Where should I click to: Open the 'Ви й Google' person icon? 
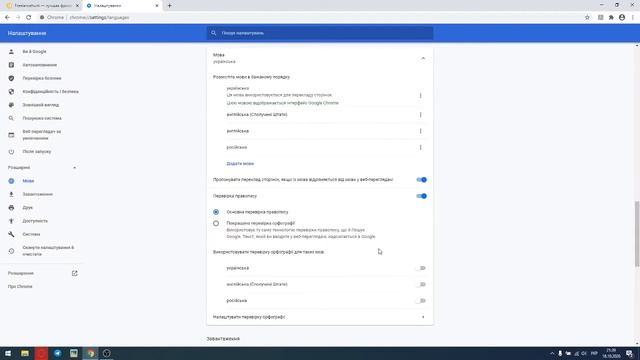click(11, 51)
